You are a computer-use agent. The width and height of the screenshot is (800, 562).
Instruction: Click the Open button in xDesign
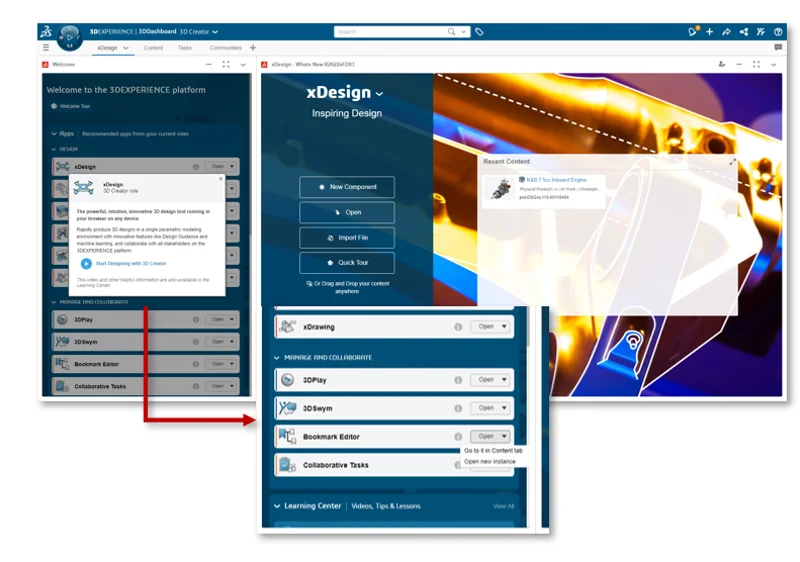click(347, 212)
